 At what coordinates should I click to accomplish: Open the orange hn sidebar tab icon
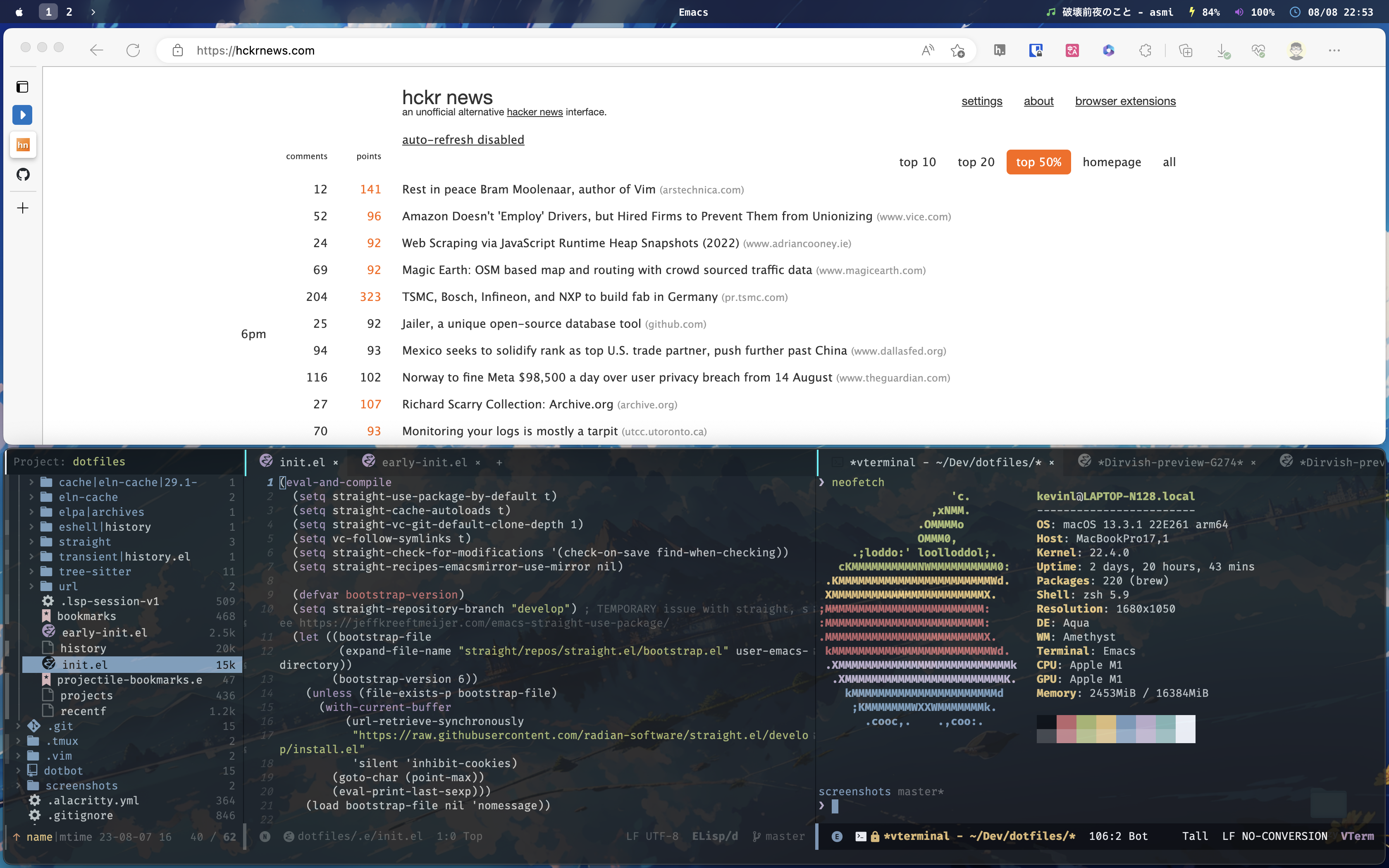23,145
